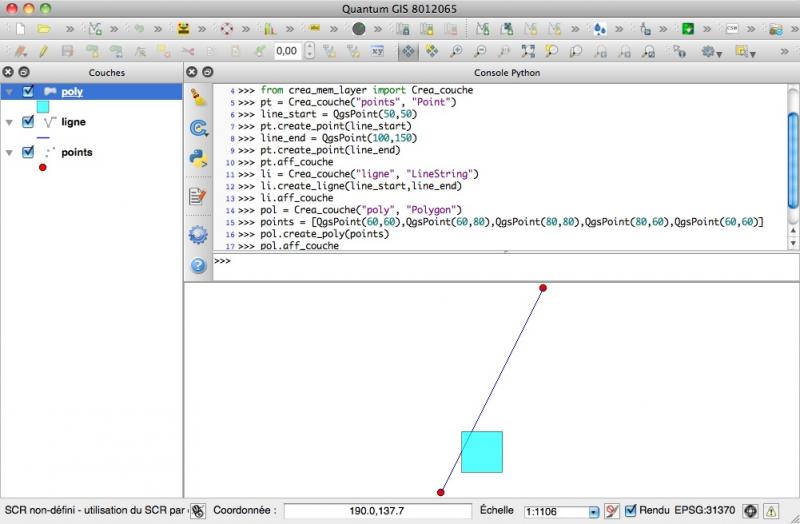800x524 pixels.
Task: Click the Coordonnée input field
Action: point(377,511)
